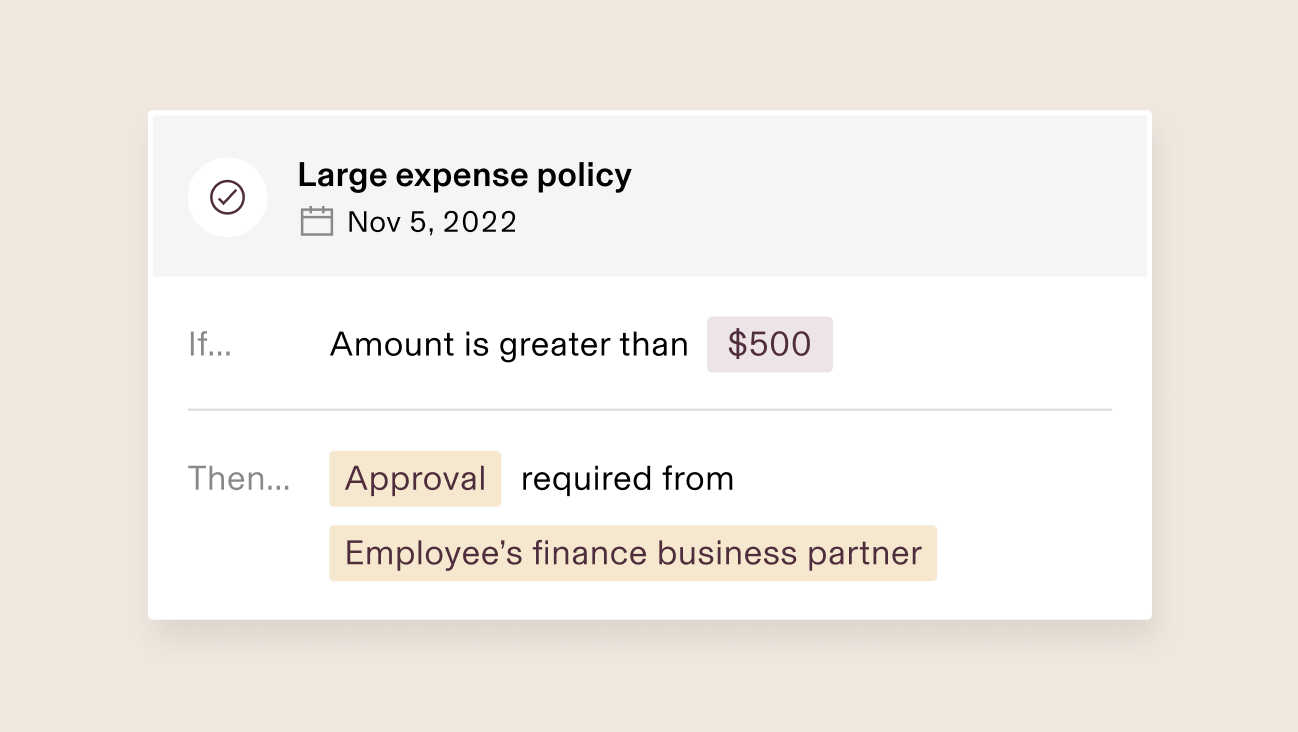Click the "required from" text
The image size is (1298, 732).
[x=627, y=479]
